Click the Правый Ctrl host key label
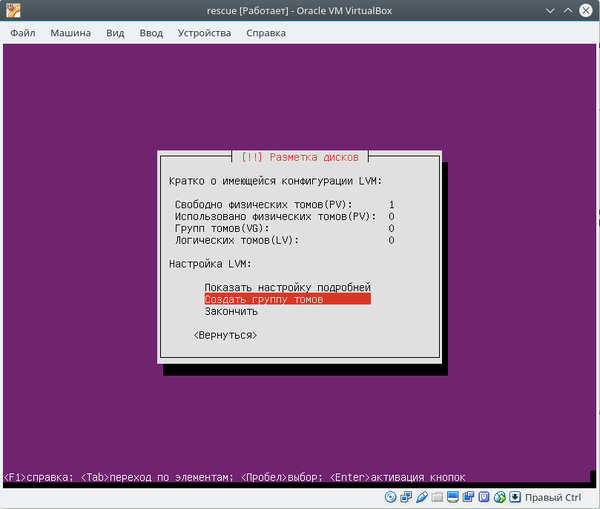This screenshot has width=600, height=509. click(x=553, y=498)
